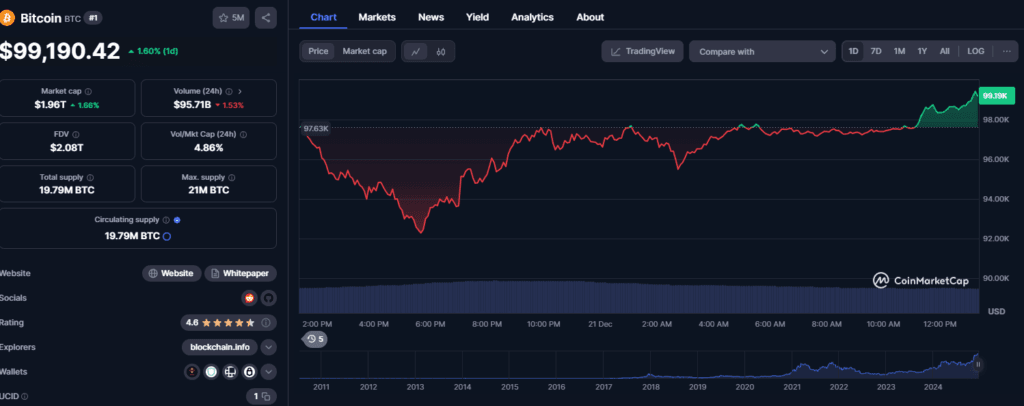Open the first wallet icon
Image resolution: width=1024 pixels, height=406 pixels.
(x=192, y=372)
